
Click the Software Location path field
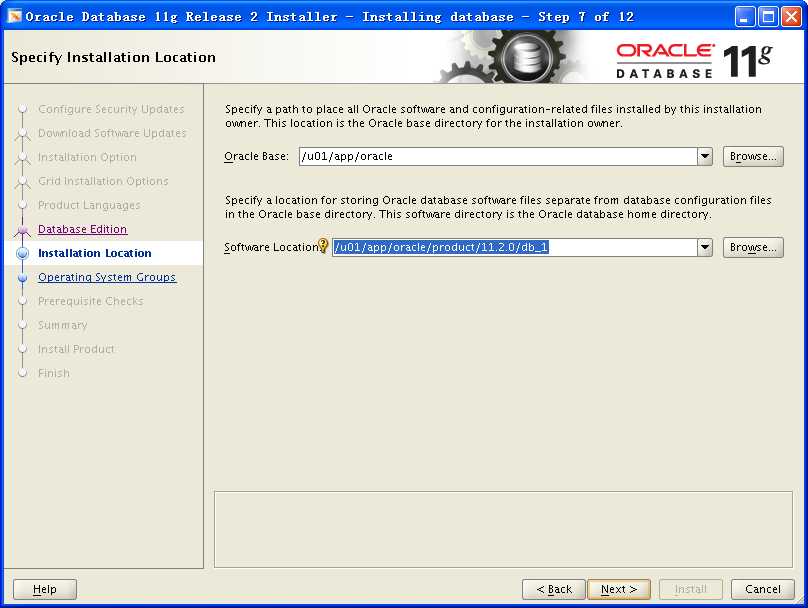coord(514,247)
